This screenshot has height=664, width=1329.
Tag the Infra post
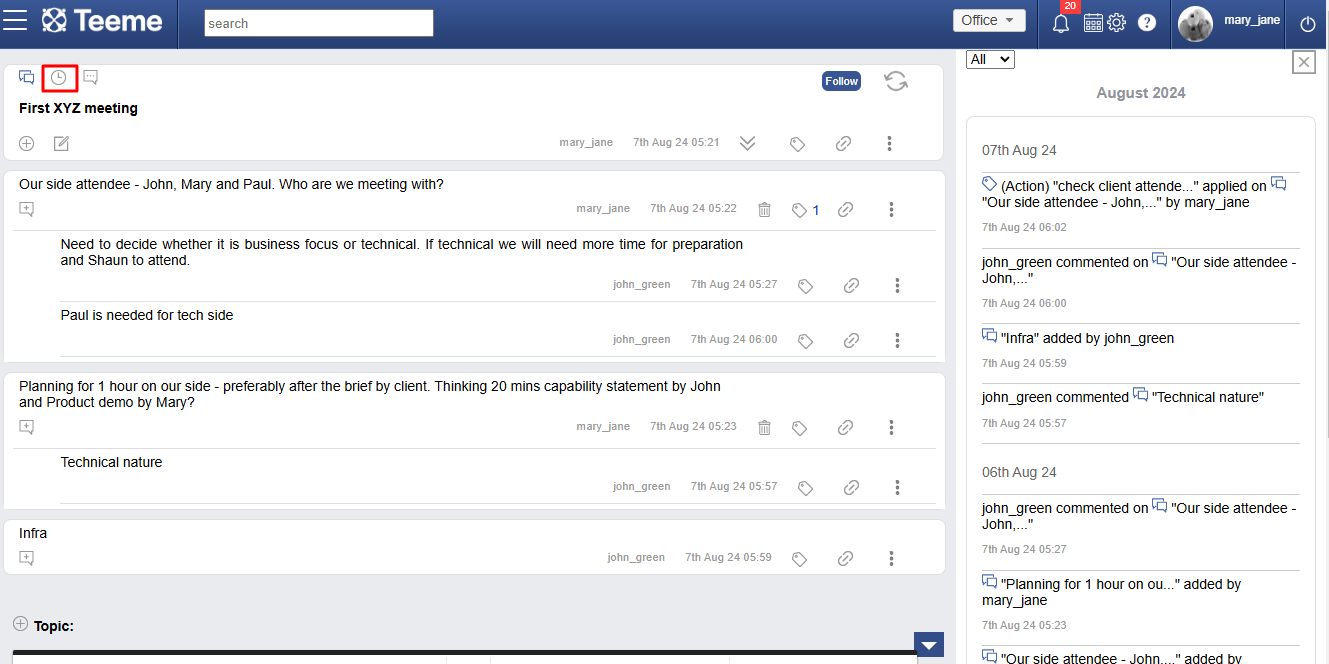[799, 559]
